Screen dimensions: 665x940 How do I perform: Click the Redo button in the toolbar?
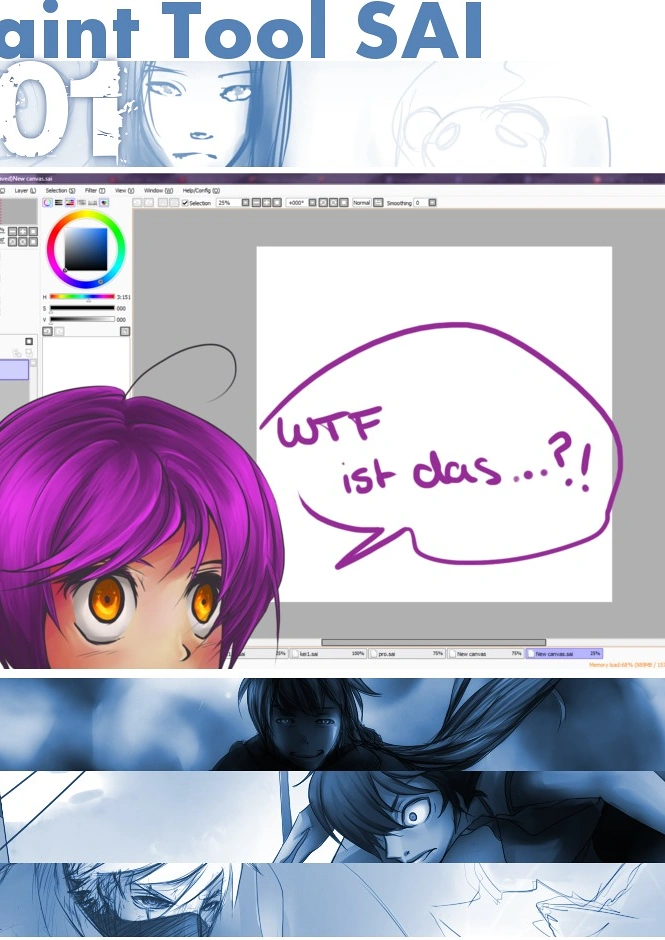coord(148,203)
